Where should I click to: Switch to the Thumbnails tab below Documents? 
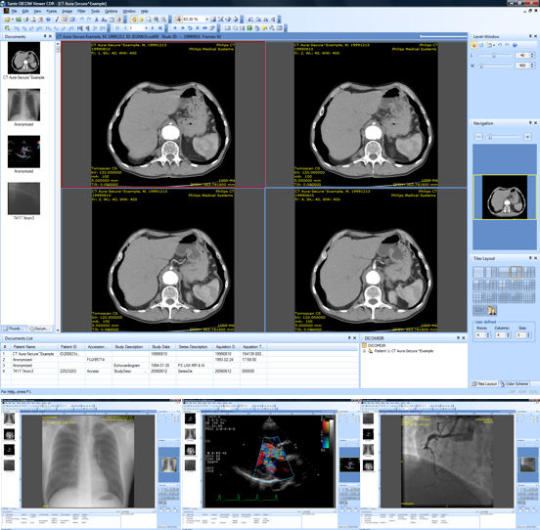coord(14,329)
